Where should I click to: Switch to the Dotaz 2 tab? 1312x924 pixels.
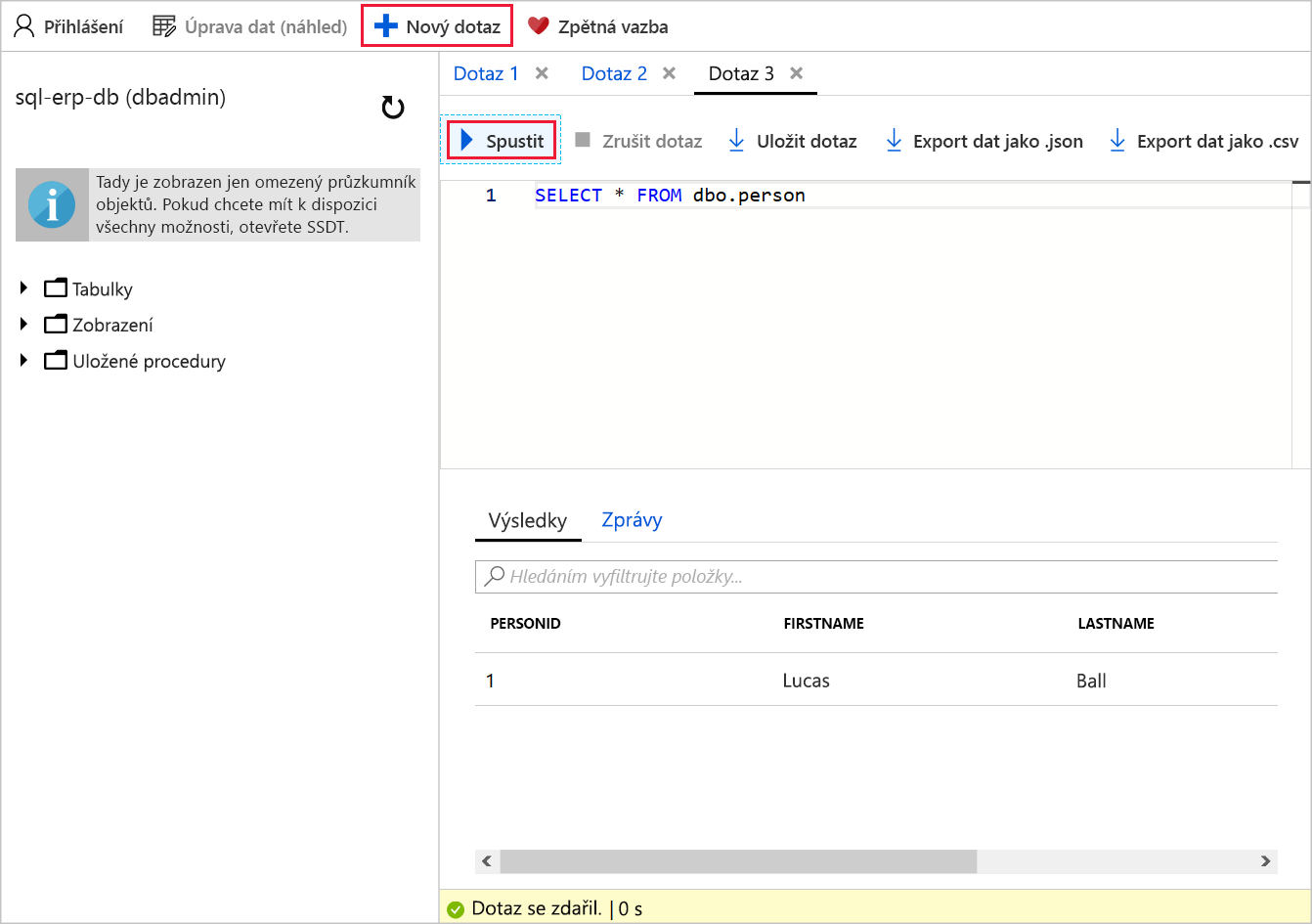[614, 73]
